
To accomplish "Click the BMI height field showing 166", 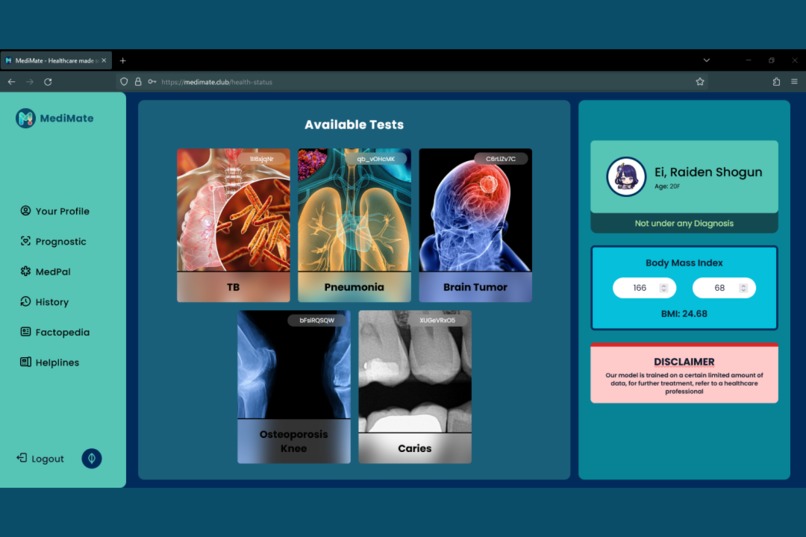I will (x=644, y=288).
